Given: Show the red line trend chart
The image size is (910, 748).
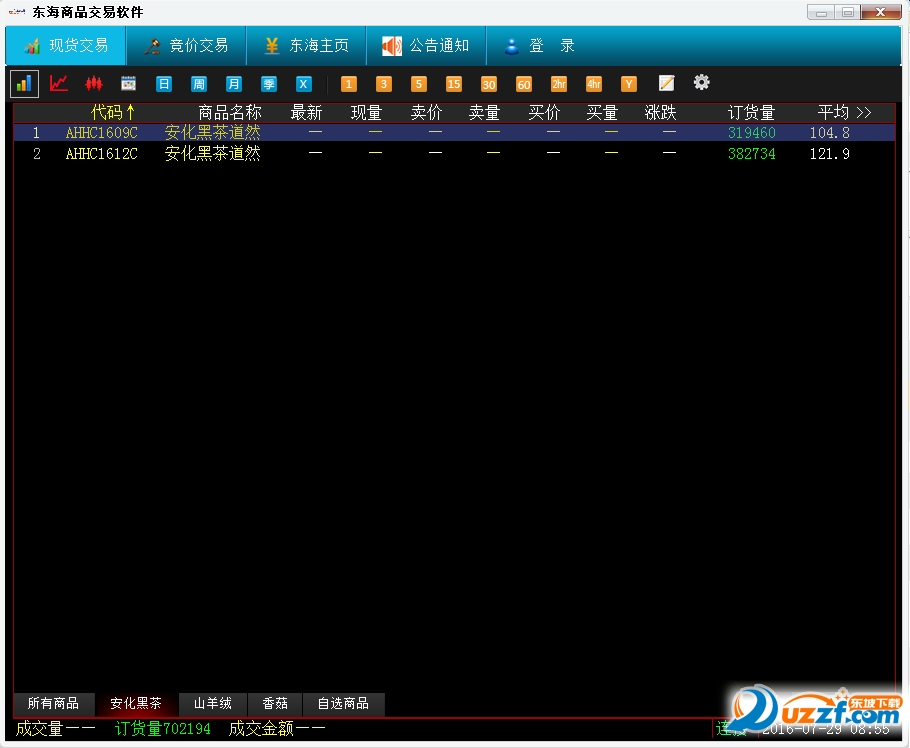Looking at the screenshot, I should click(x=59, y=84).
